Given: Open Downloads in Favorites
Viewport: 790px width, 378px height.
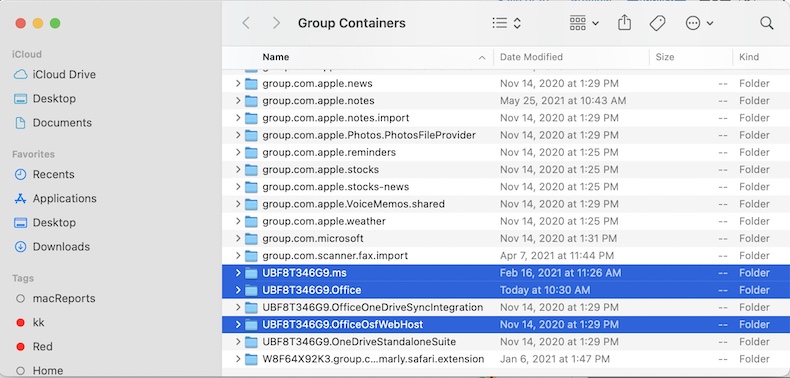Looking at the screenshot, I should 52,247.
